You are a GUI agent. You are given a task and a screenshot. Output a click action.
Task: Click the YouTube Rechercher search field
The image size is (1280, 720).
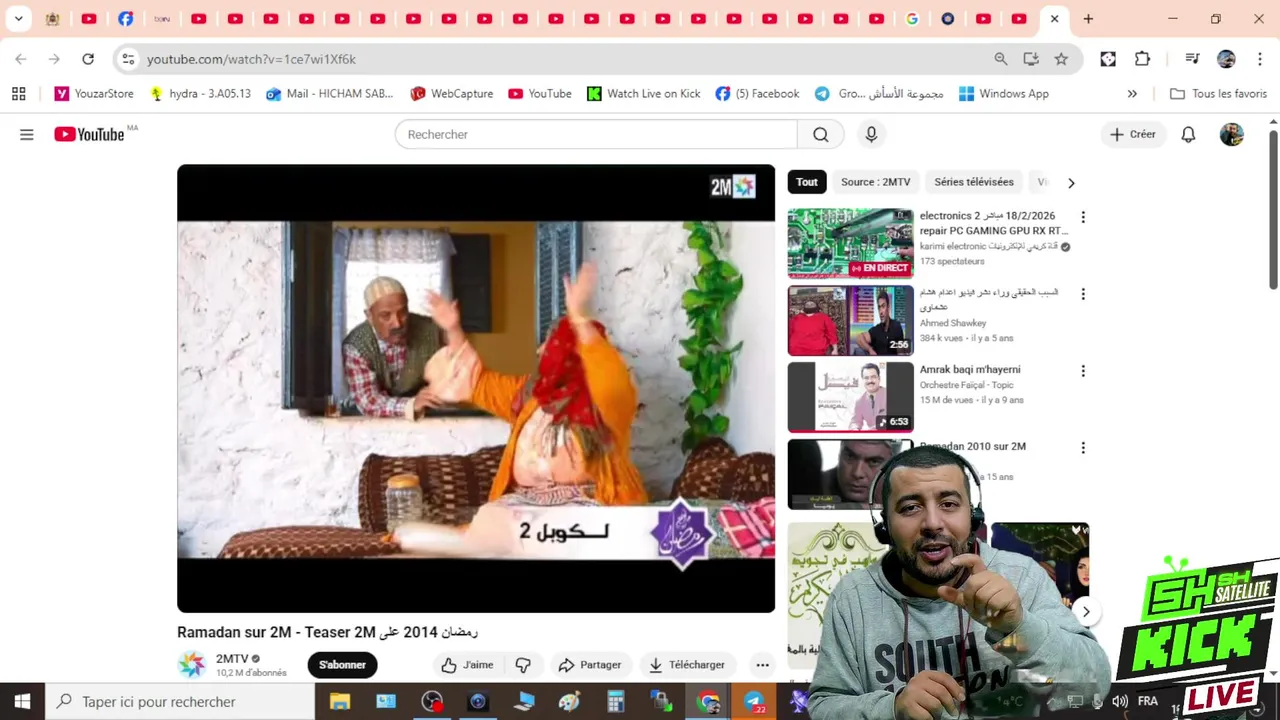[596, 134]
